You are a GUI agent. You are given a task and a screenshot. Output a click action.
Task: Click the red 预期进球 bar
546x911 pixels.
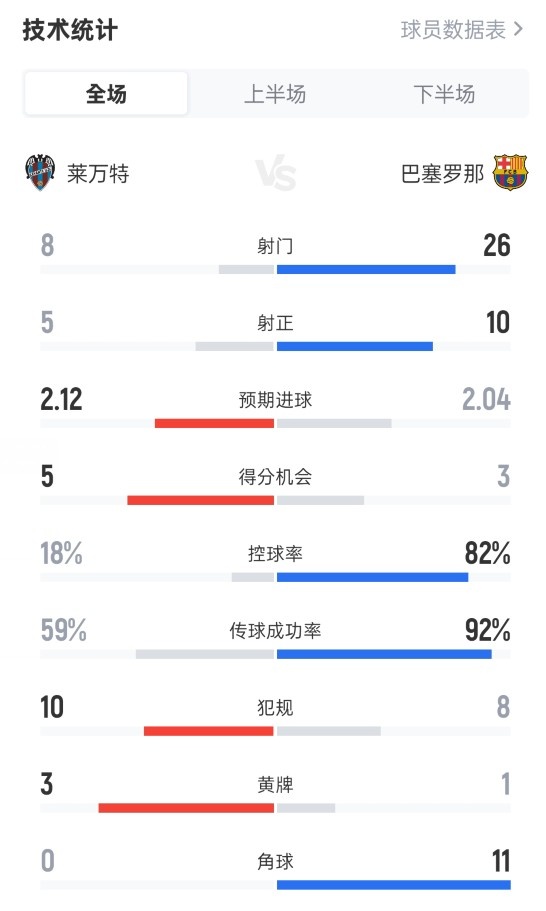click(x=214, y=424)
